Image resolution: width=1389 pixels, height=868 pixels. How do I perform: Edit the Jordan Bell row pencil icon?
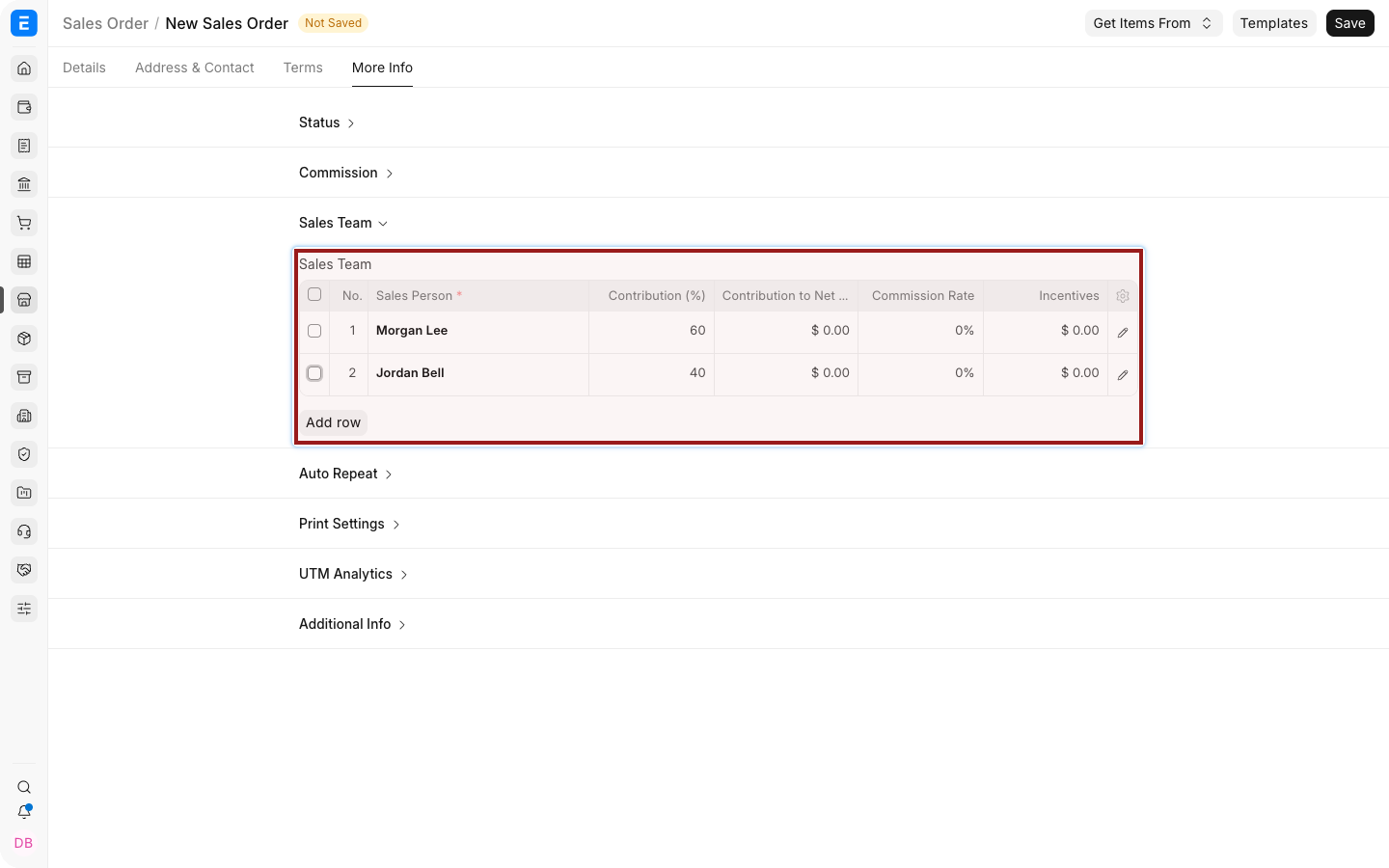click(x=1123, y=375)
